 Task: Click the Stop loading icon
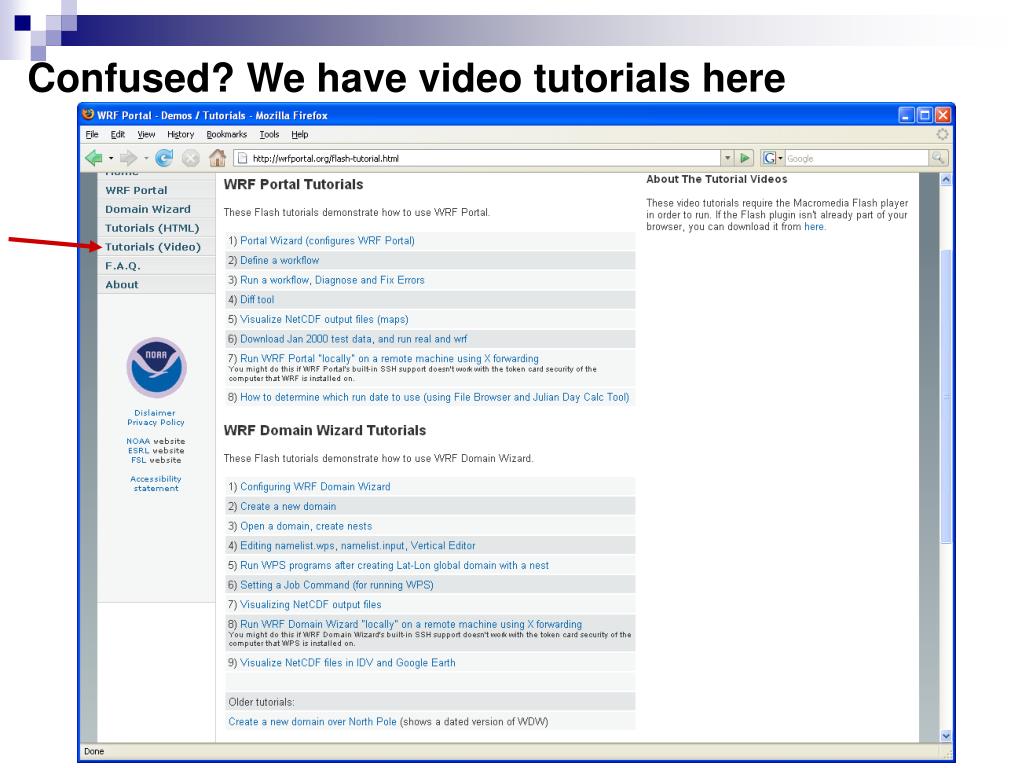tap(190, 158)
